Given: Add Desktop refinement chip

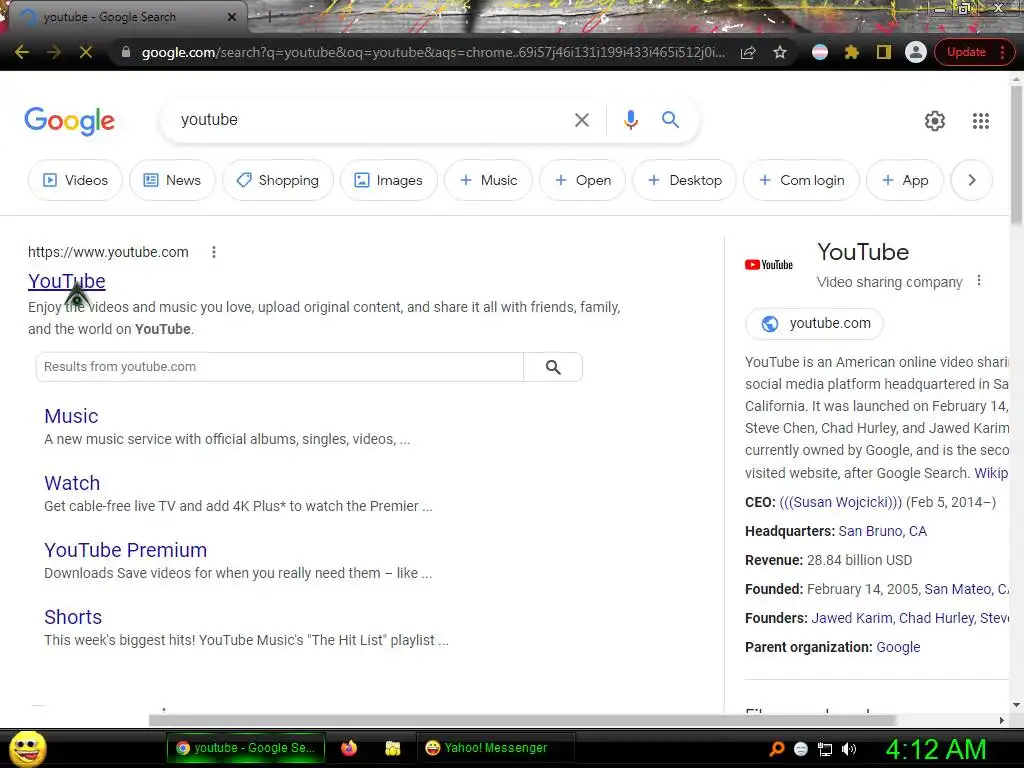Looking at the screenshot, I should (x=684, y=180).
